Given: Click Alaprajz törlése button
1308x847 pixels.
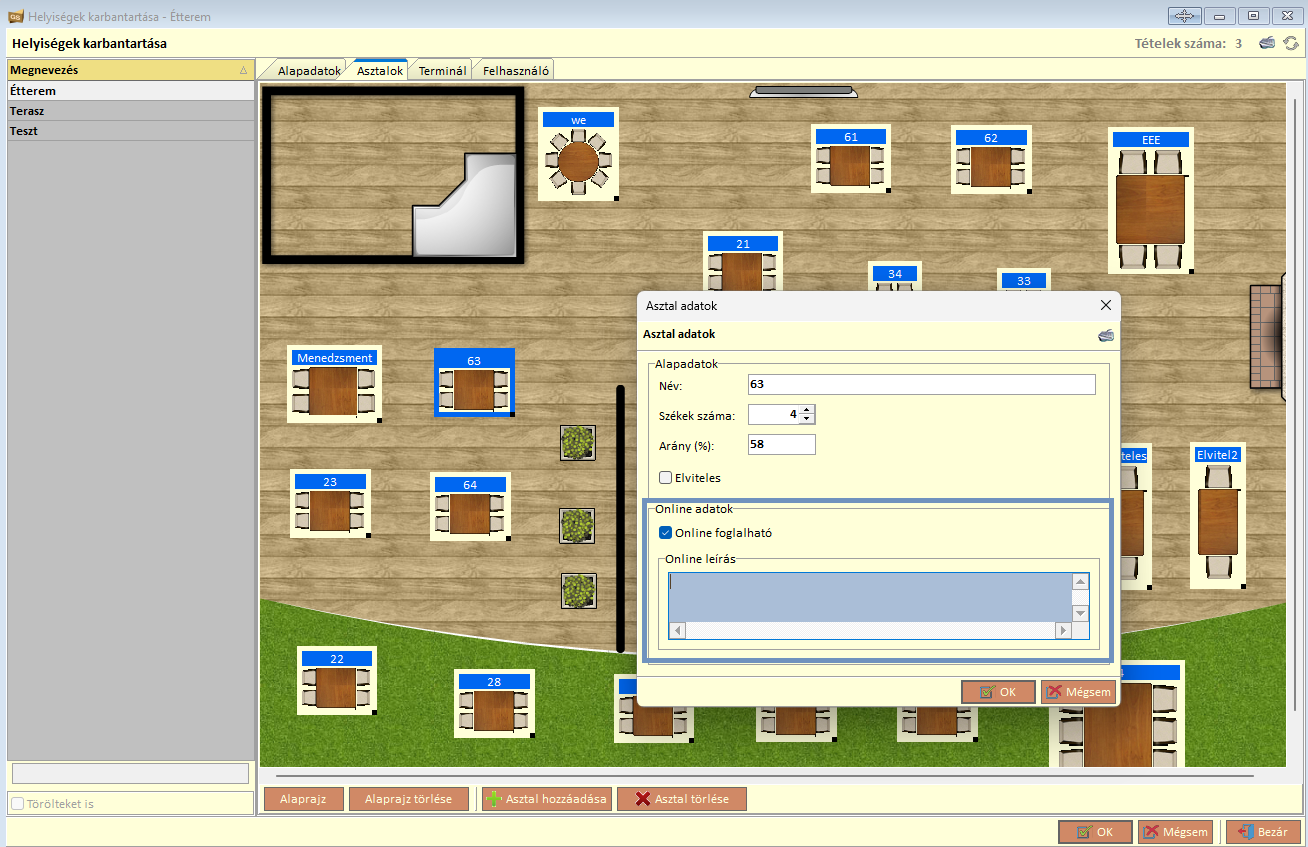Looking at the screenshot, I should coord(409,799).
